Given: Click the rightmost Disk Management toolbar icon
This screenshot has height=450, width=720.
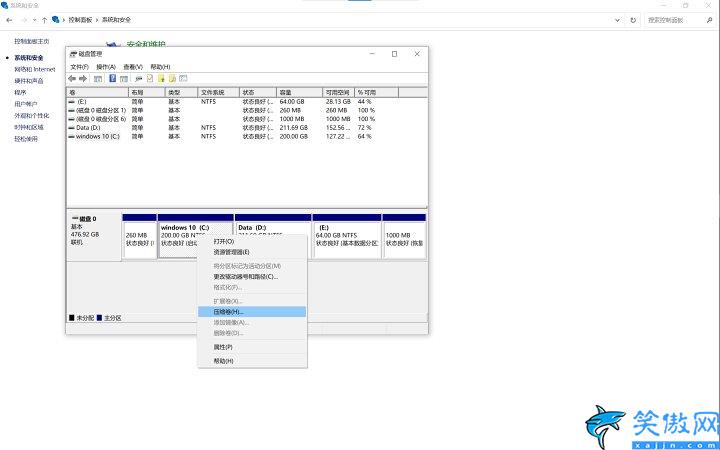Looking at the screenshot, I should 183,79.
